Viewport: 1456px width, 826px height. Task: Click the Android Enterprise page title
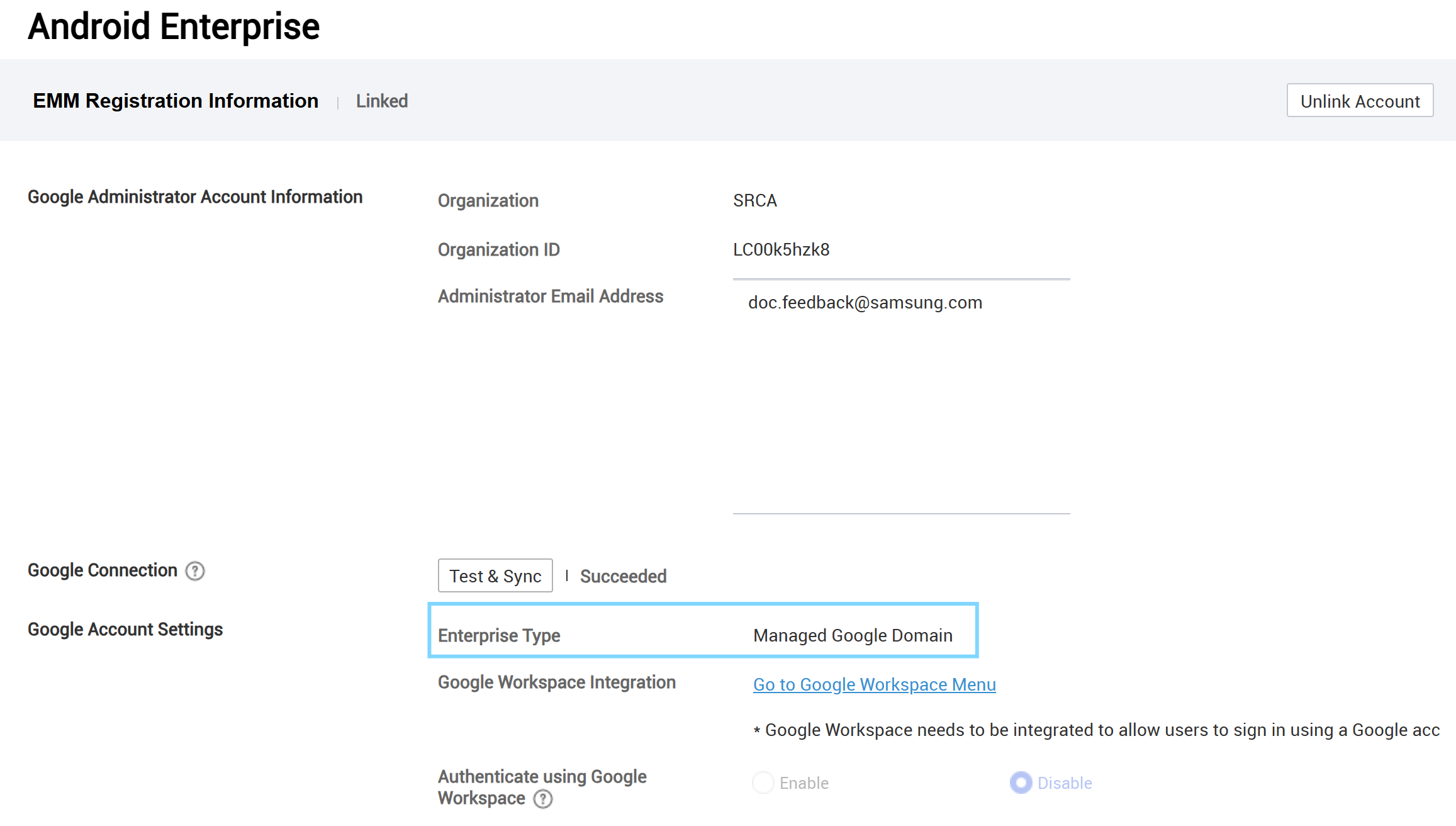(174, 26)
